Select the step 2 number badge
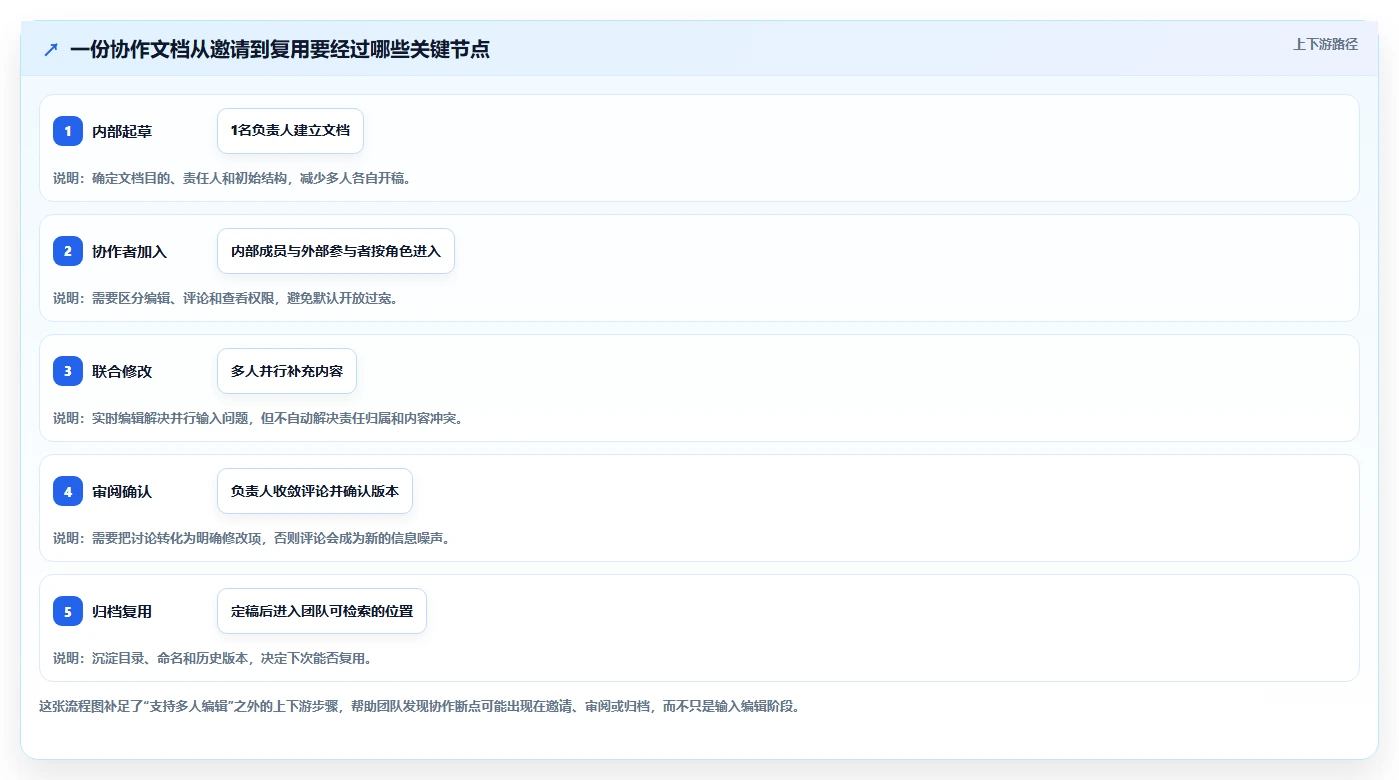Image resolution: width=1399 pixels, height=780 pixels. pos(68,251)
